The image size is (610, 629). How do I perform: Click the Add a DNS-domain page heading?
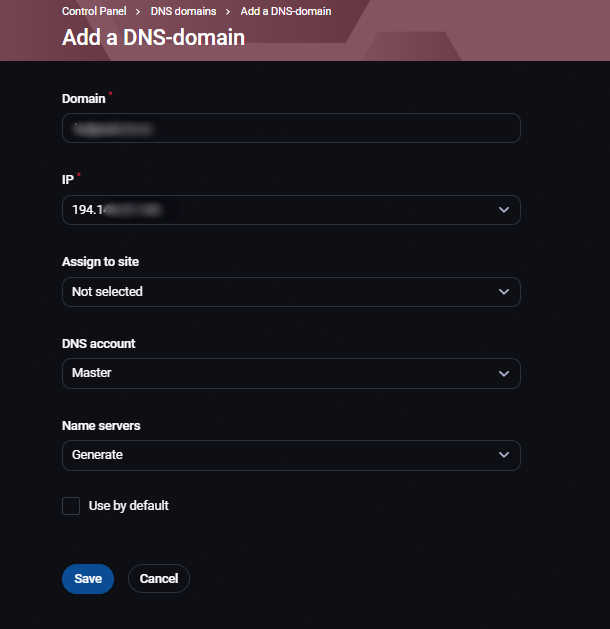153,38
